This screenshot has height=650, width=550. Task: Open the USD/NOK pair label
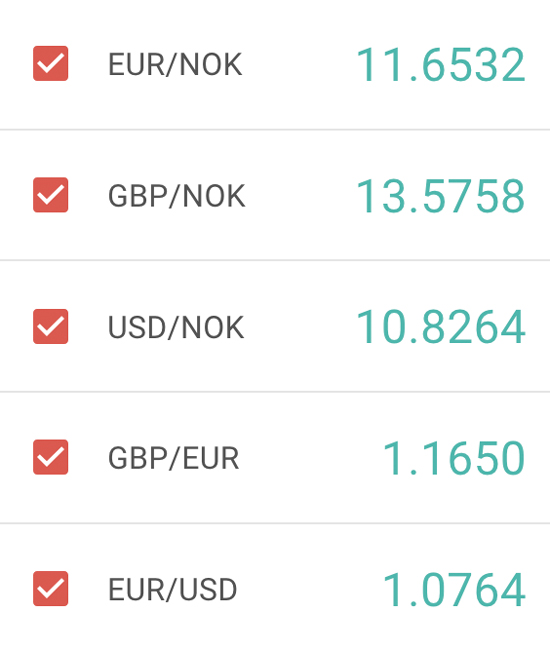(x=176, y=327)
